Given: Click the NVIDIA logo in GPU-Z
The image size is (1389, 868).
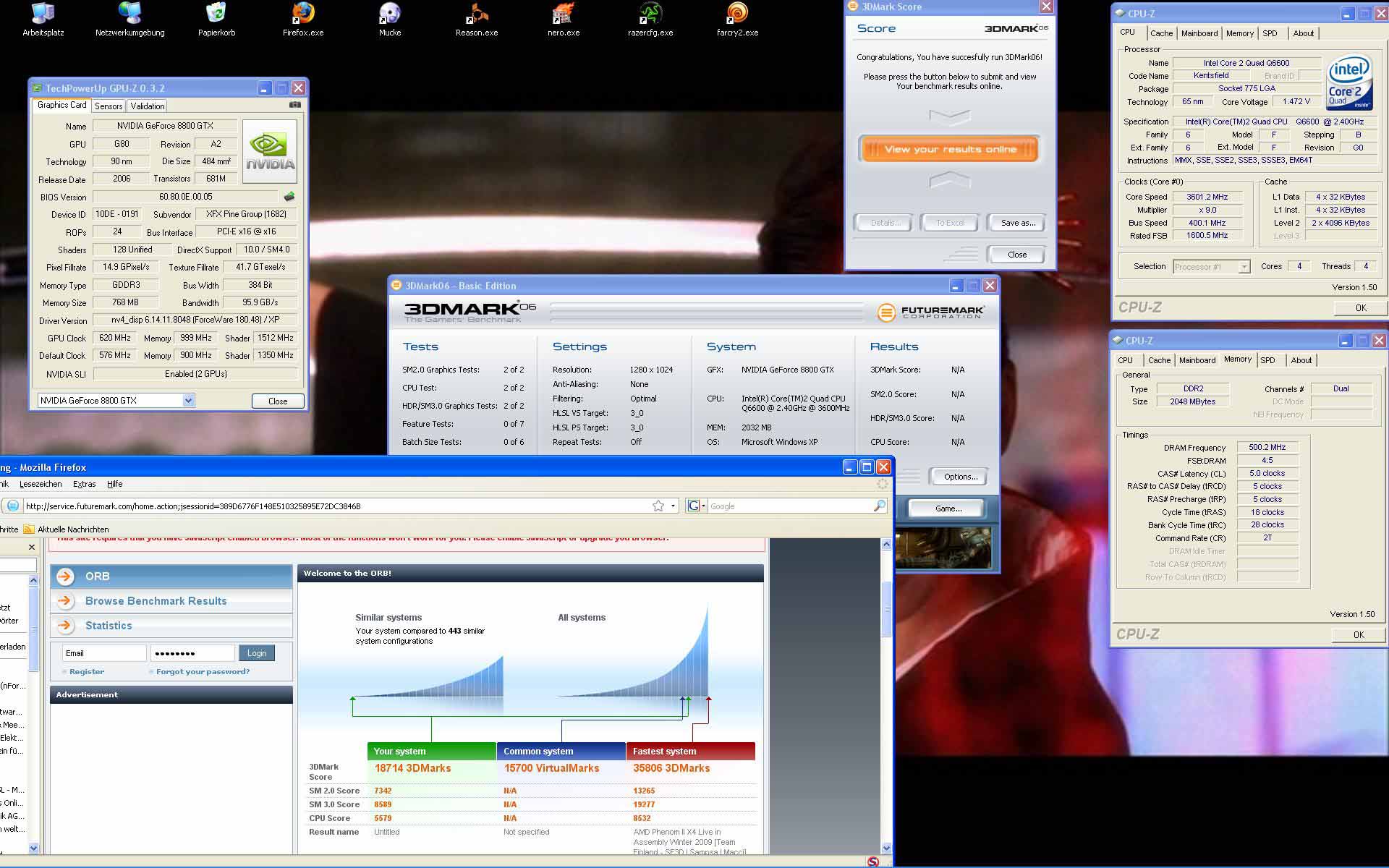Looking at the screenshot, I should (270, 150).
